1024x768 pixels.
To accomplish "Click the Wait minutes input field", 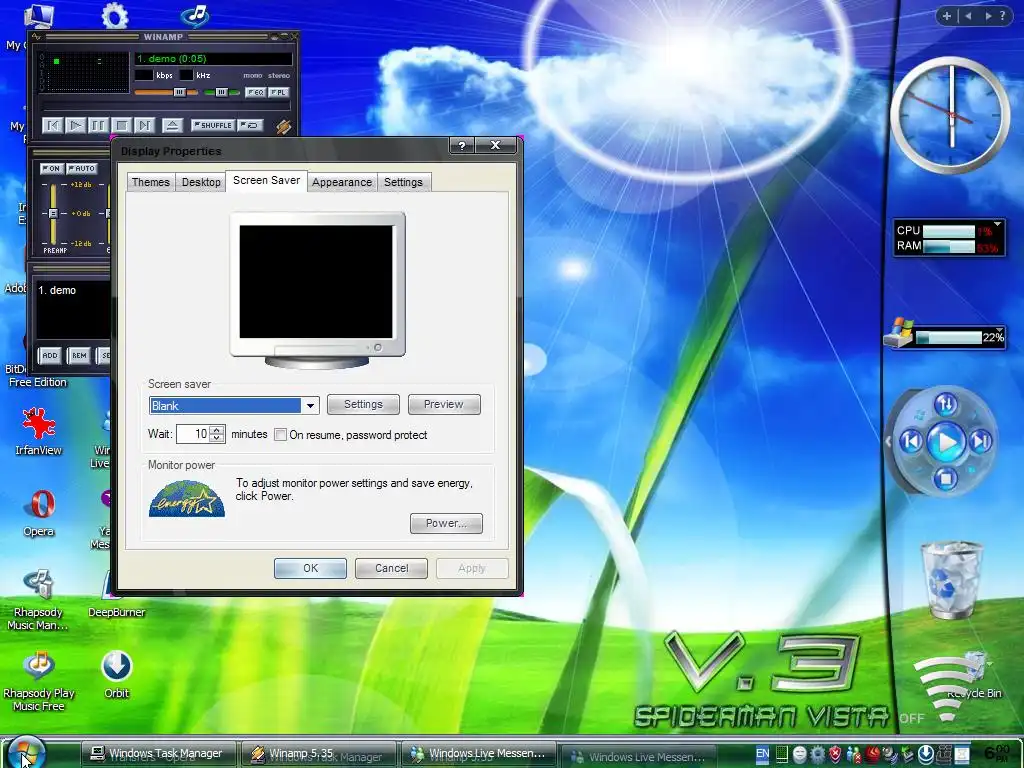I will [x=193, y=434].
